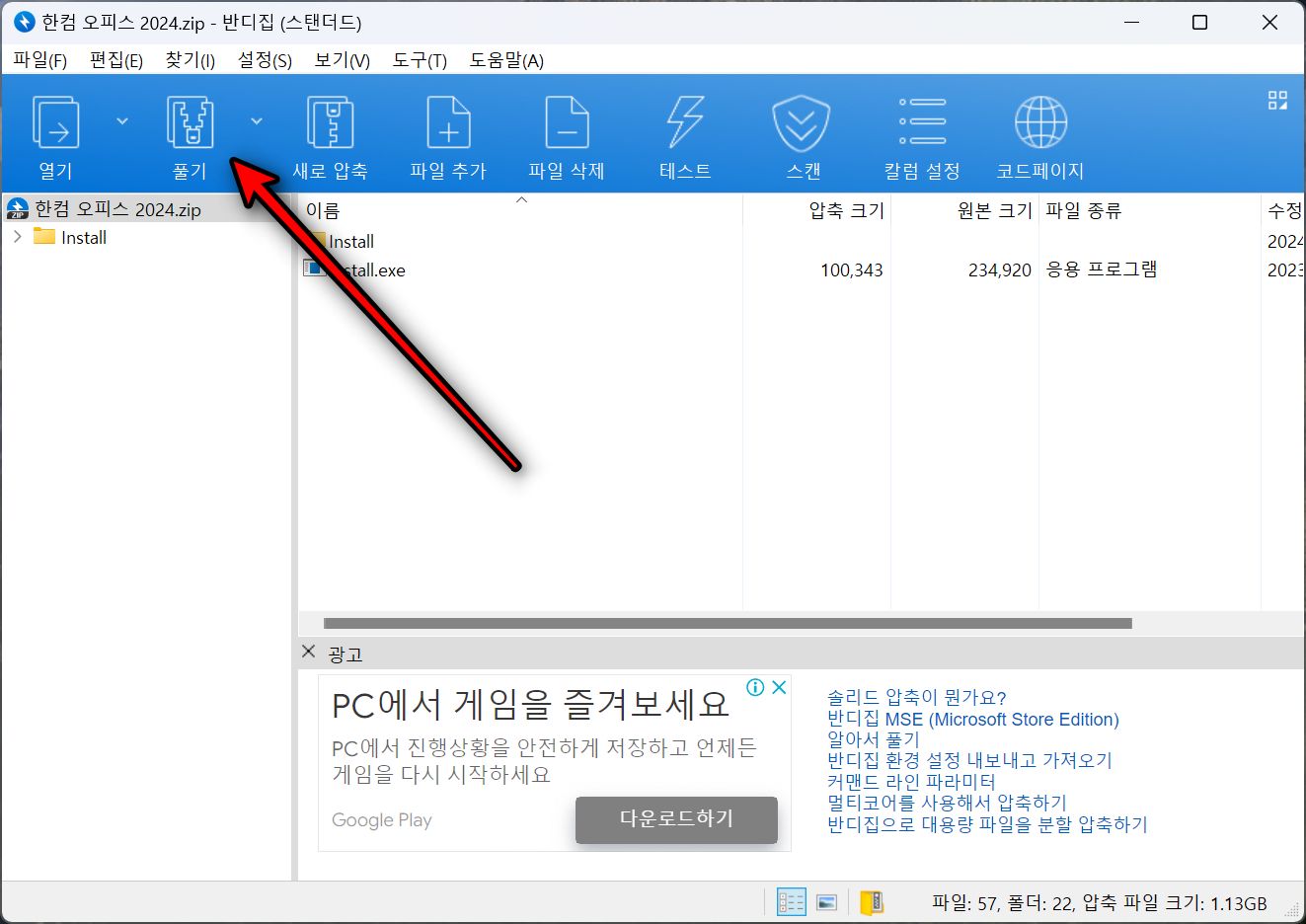Open the 커맨드 라인 파라미터 link

click(911, 782)
